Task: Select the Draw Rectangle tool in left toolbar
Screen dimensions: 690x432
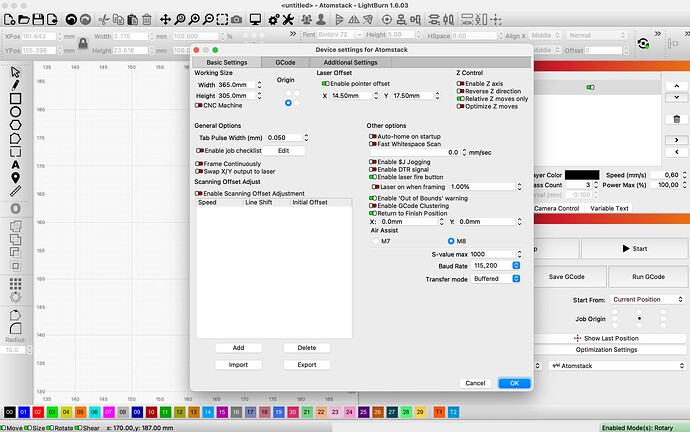Action: pyautogui.click(x=15, y=99)
